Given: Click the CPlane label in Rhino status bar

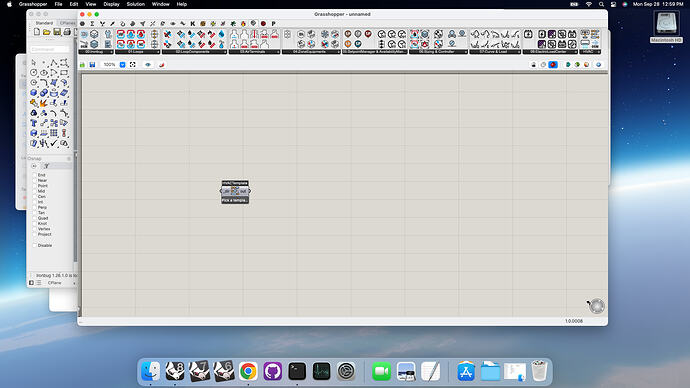Looking at the screenshot, I should tap(55, 283).
